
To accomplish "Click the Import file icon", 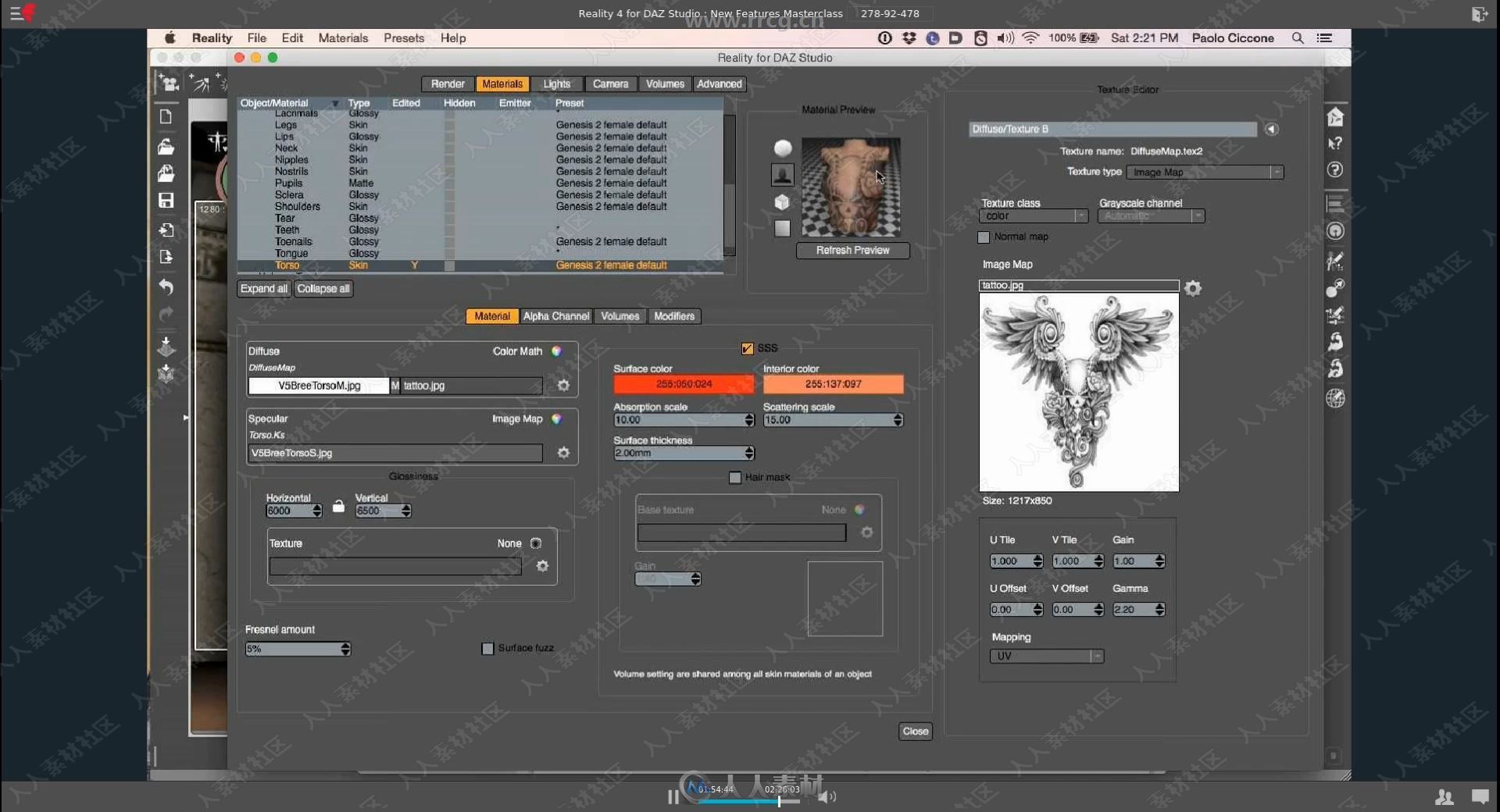I will pos(166,230).
